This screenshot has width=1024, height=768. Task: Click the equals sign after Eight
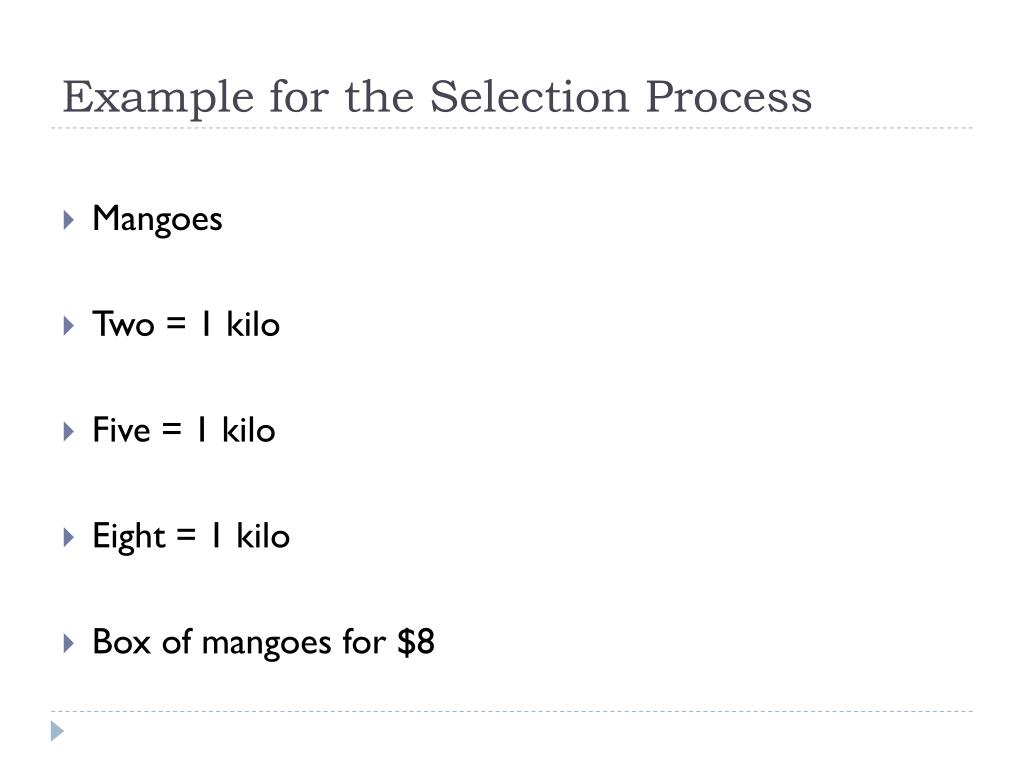[x=186, y=536]
